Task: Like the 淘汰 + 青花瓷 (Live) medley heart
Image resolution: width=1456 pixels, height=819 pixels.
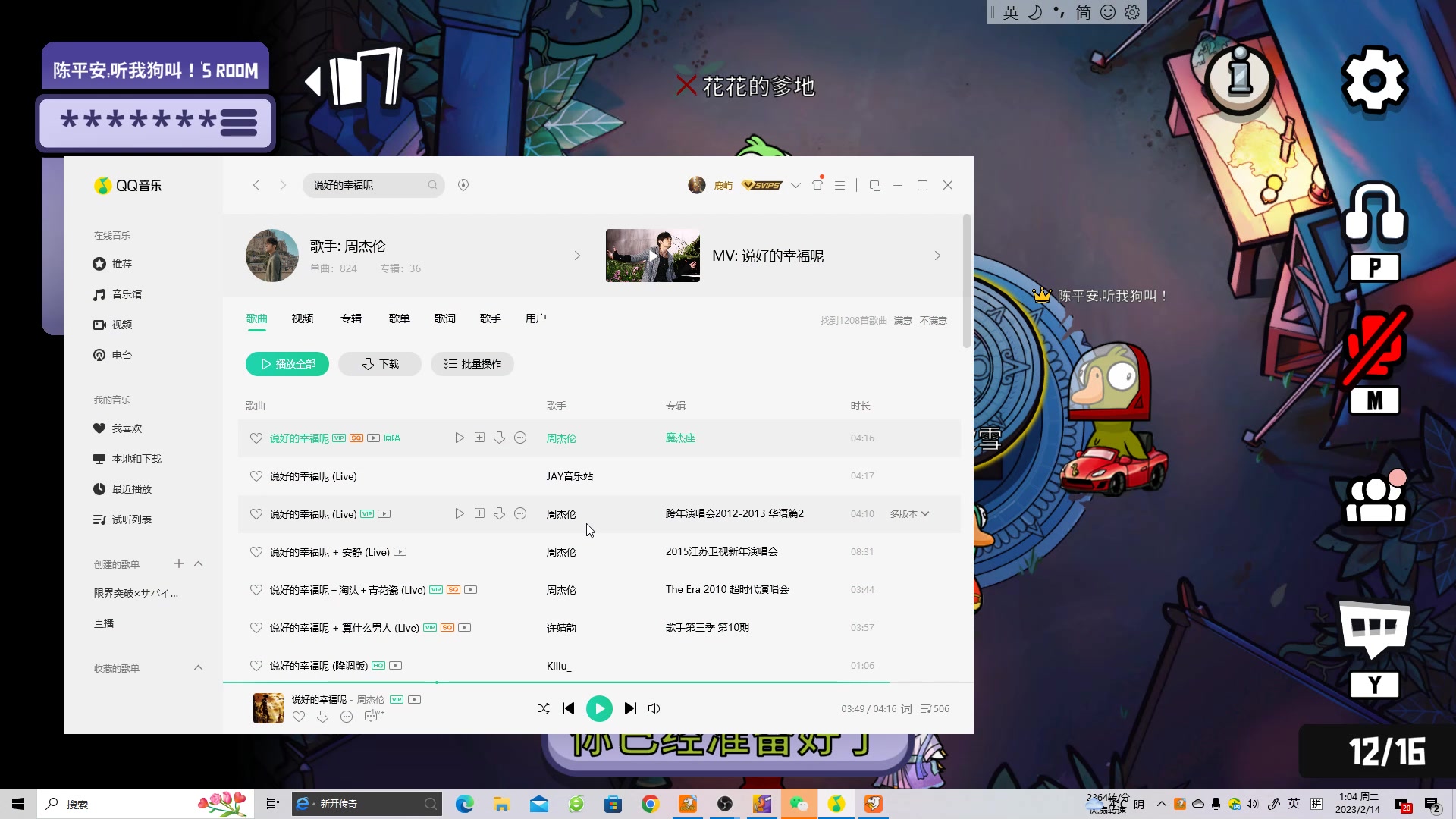Action: (256, 590)
